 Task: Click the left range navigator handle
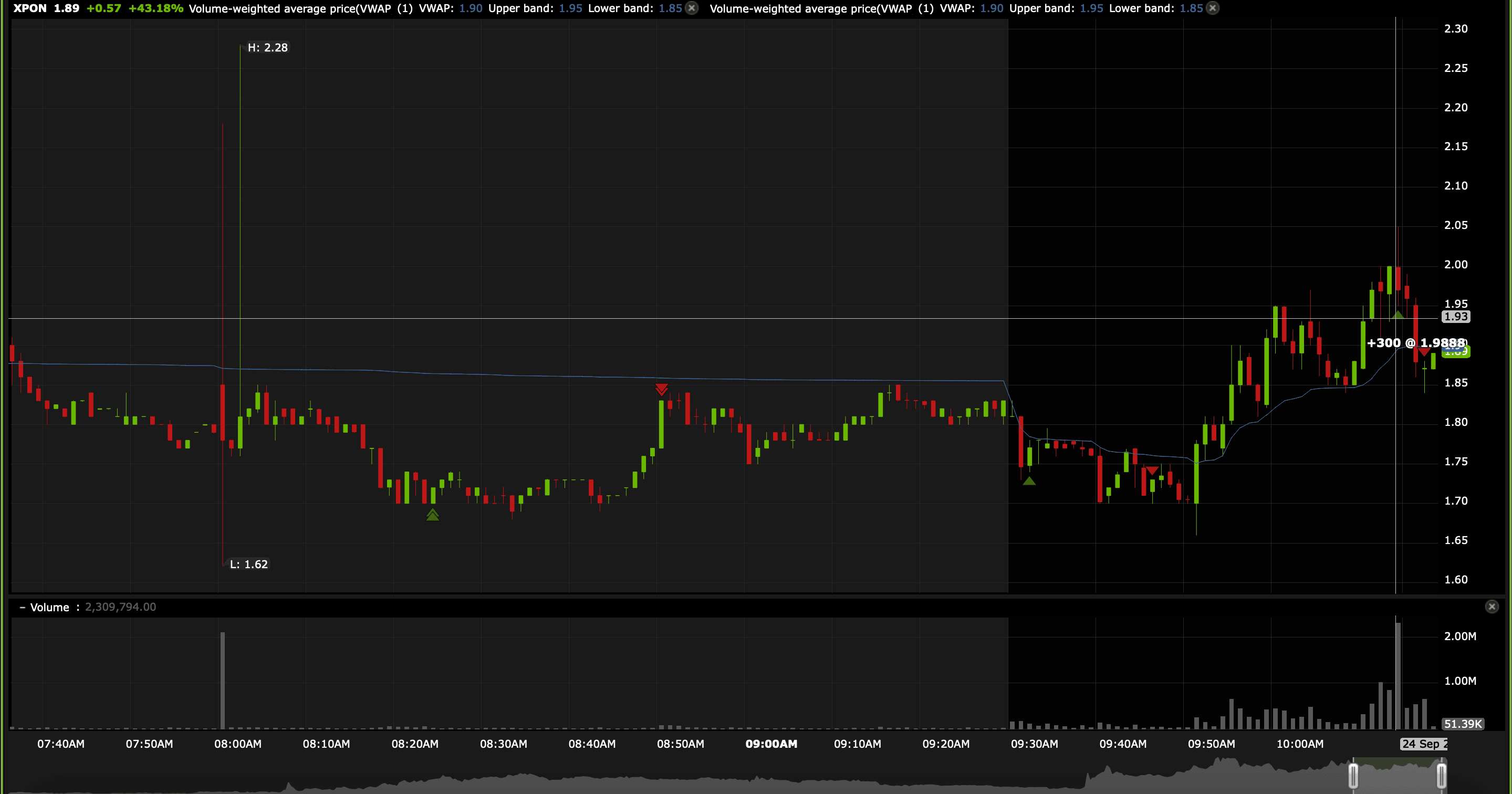click(x=1353, y=775)
